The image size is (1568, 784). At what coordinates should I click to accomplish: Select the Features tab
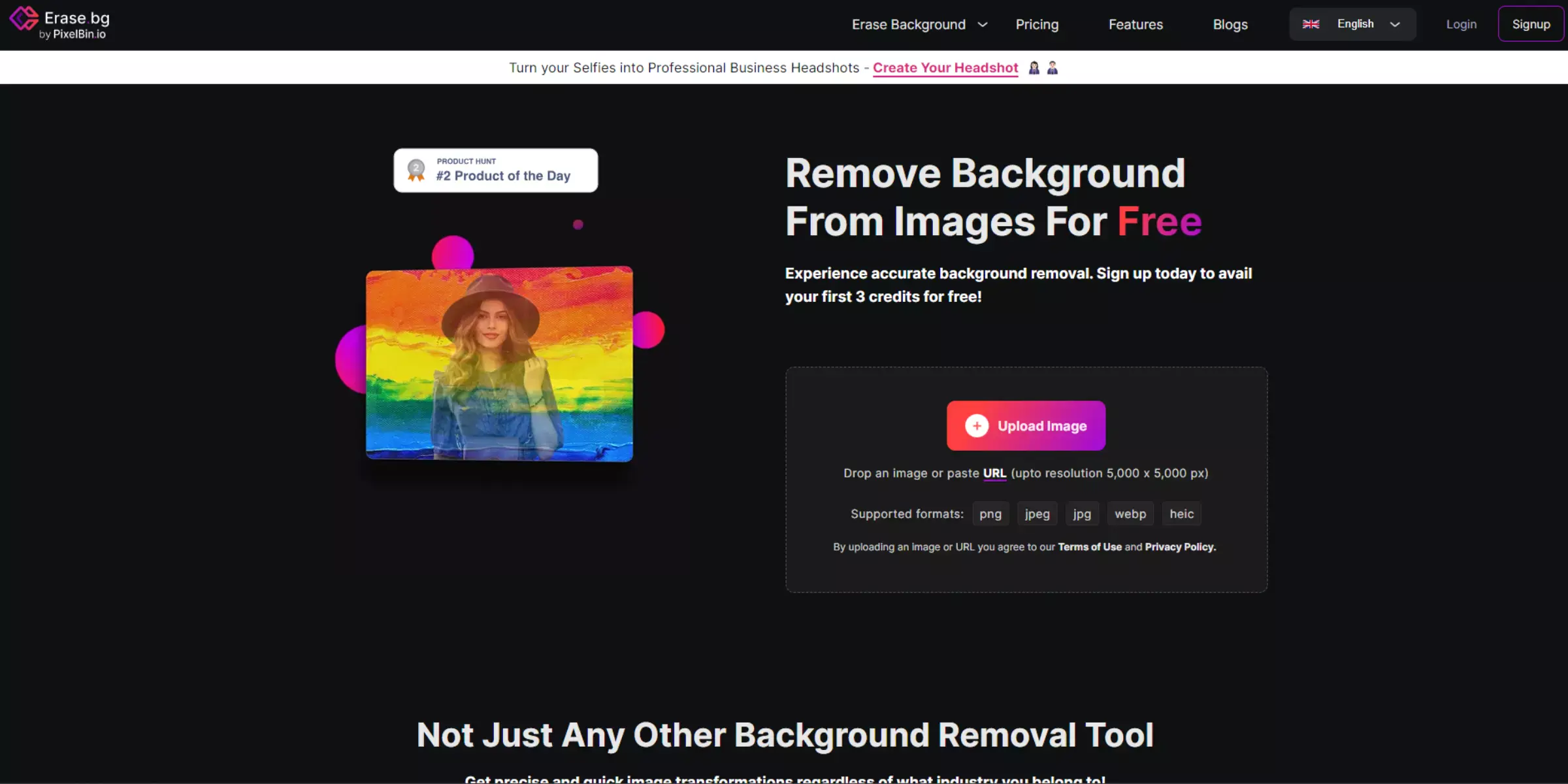tap(1136, 24)
